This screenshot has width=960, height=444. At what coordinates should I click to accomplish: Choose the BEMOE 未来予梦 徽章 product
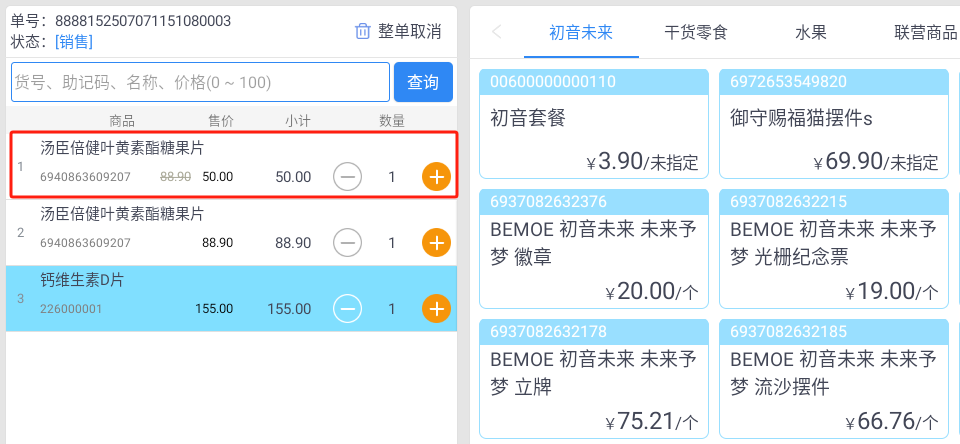pyautogui.click(x=593, y=249)
